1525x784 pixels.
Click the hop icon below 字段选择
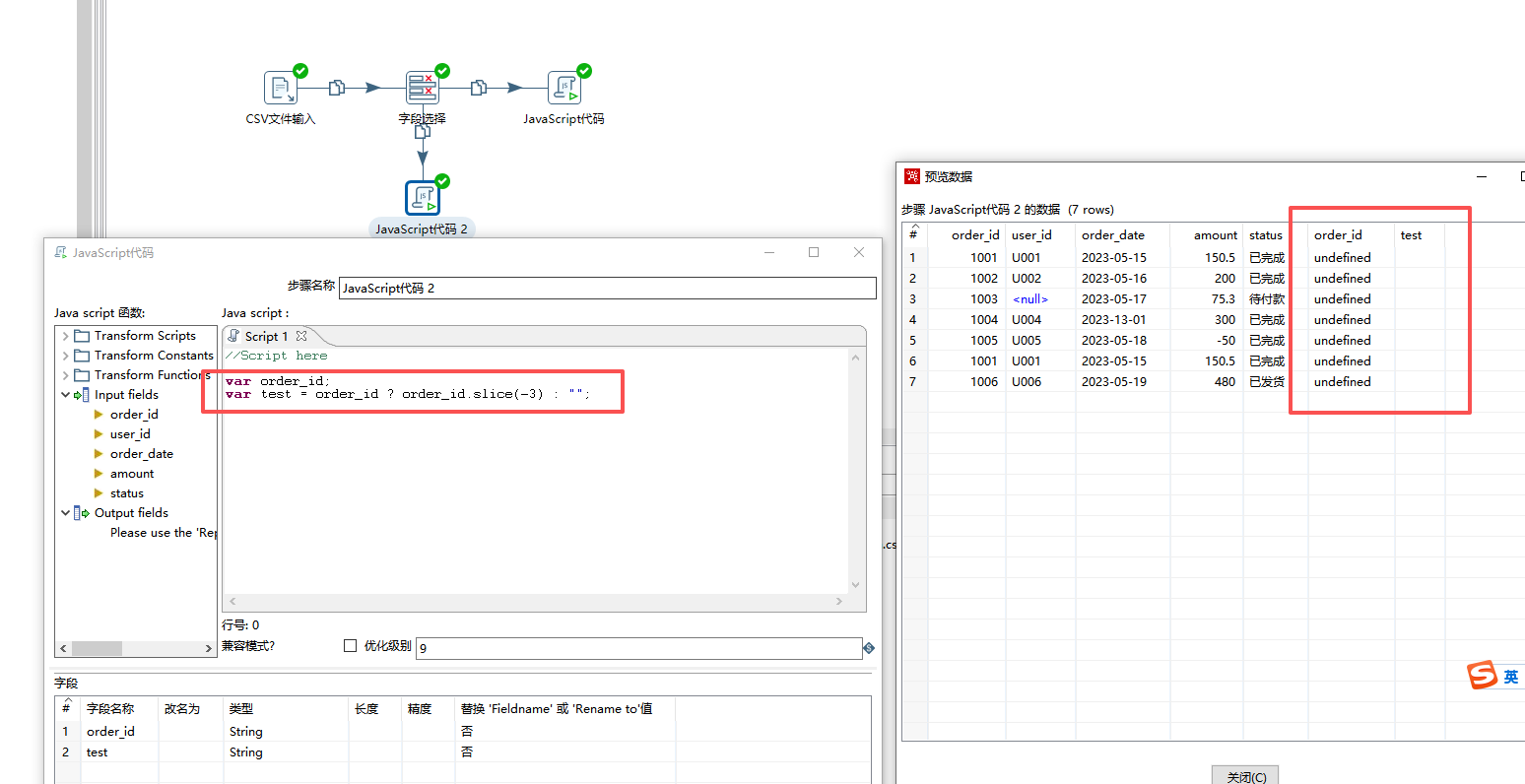coord(423,131)
